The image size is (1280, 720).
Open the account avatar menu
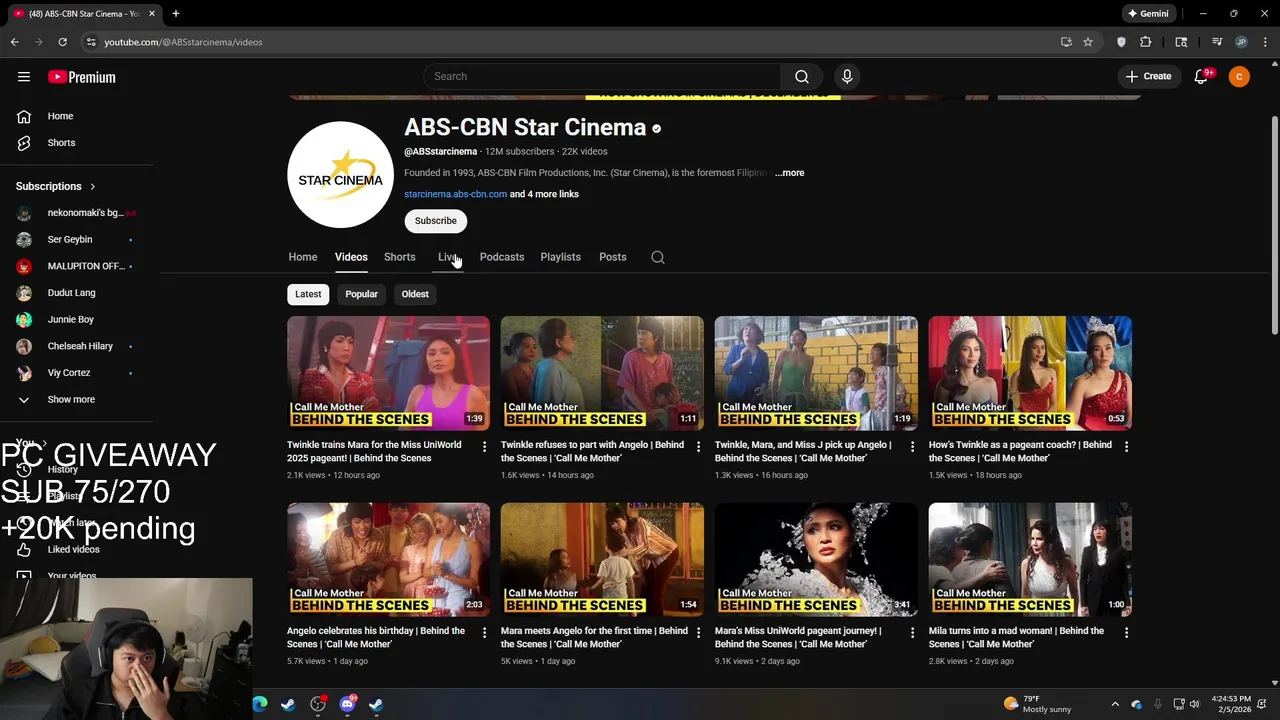[1239, 77]
